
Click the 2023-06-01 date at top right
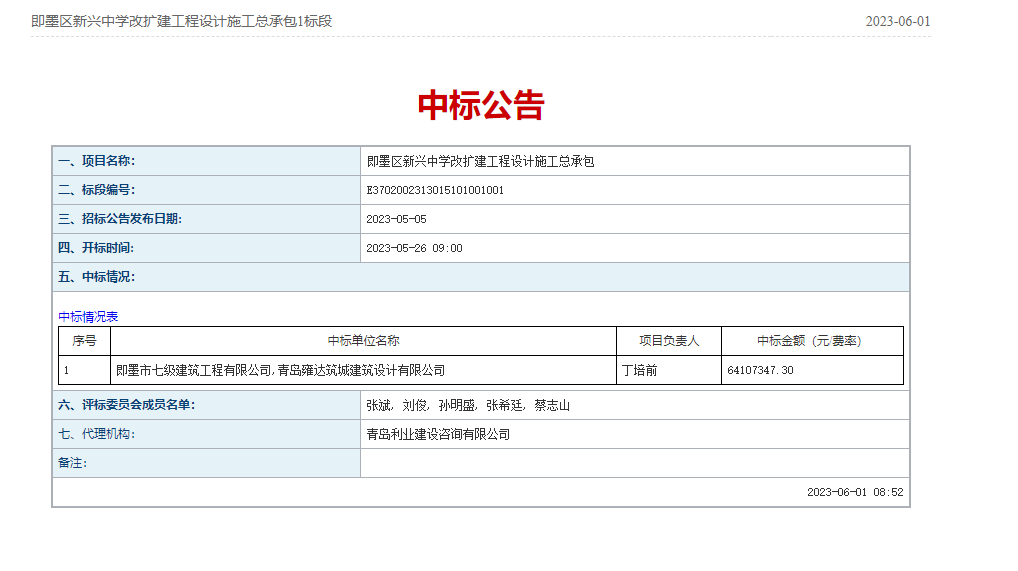click(897, 21)
